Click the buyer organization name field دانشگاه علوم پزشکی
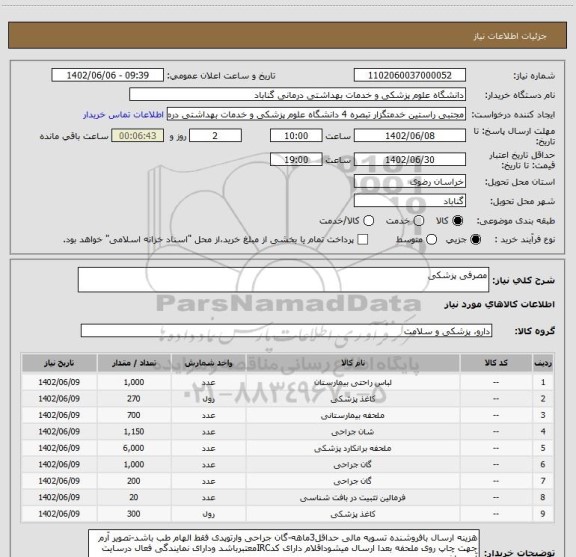Screen dimensions: 576x557 click(x=298, y=95)
